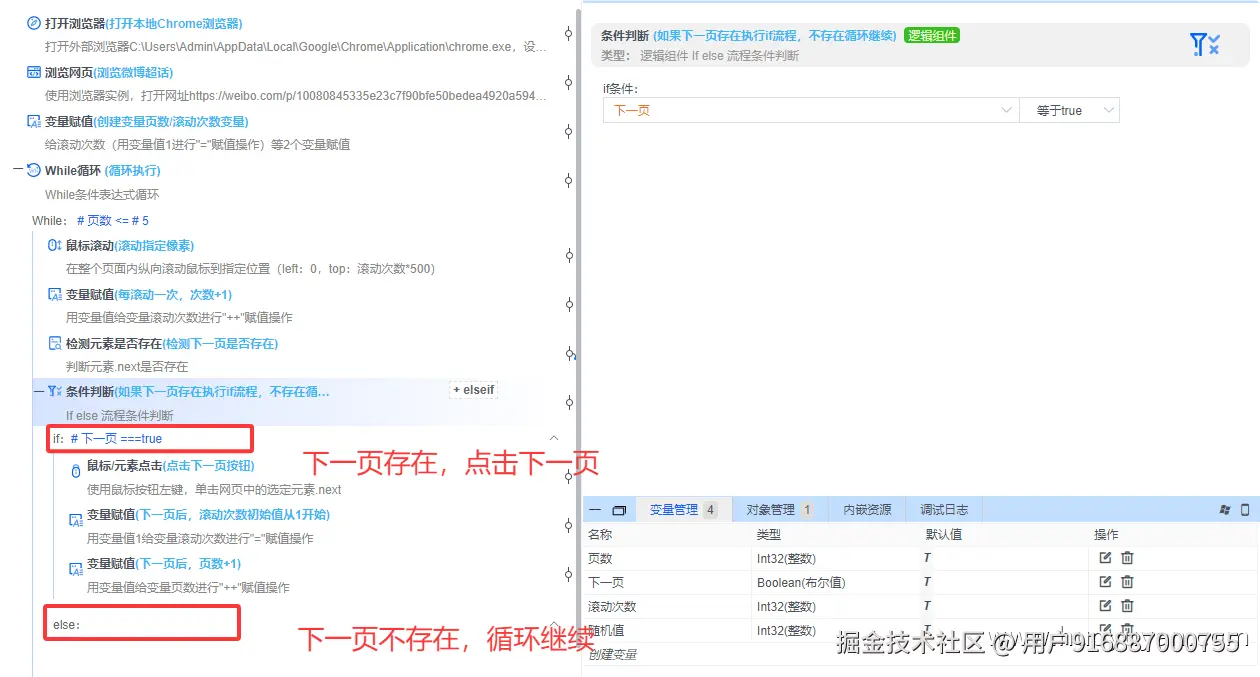1260x677 pixels.
Task: Select the 检测元素是否存在(检测下一页是否存在) step title
Action: (172, 343)
